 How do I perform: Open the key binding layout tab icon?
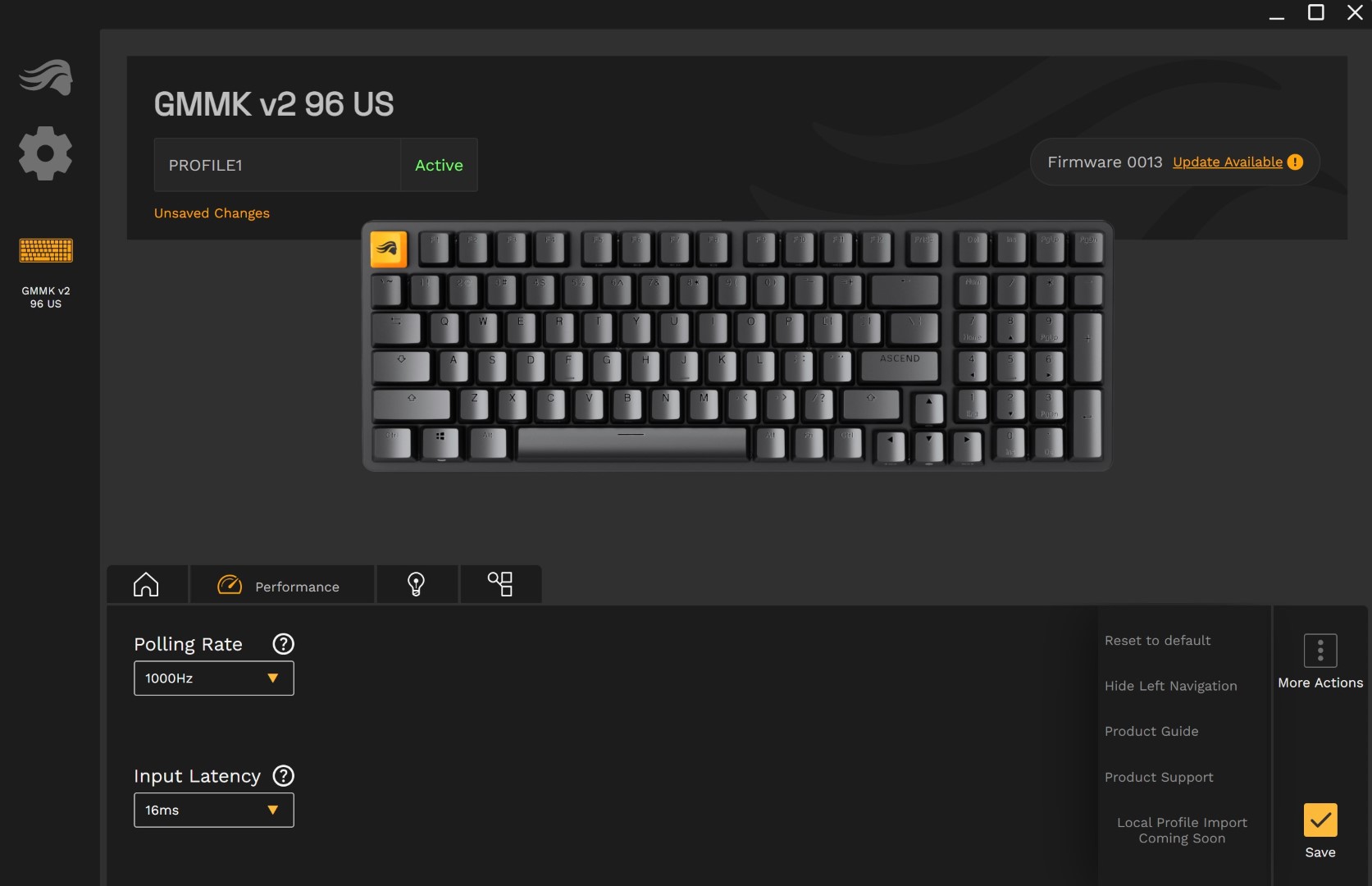(x=500, y=584)
